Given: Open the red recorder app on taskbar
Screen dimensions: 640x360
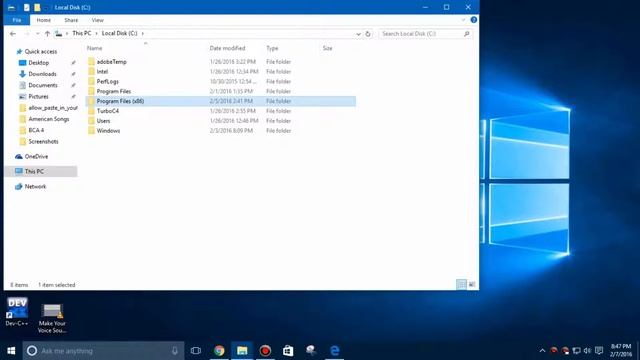Looking at the screenshot, I should point(265,351).
